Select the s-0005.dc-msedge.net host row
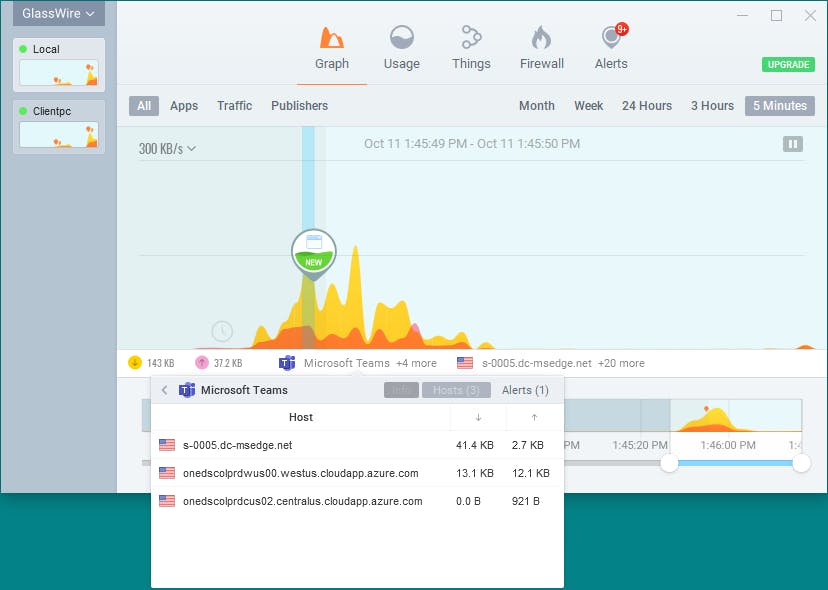The width and height of the screenshot is (828, 590). [357, 445]
